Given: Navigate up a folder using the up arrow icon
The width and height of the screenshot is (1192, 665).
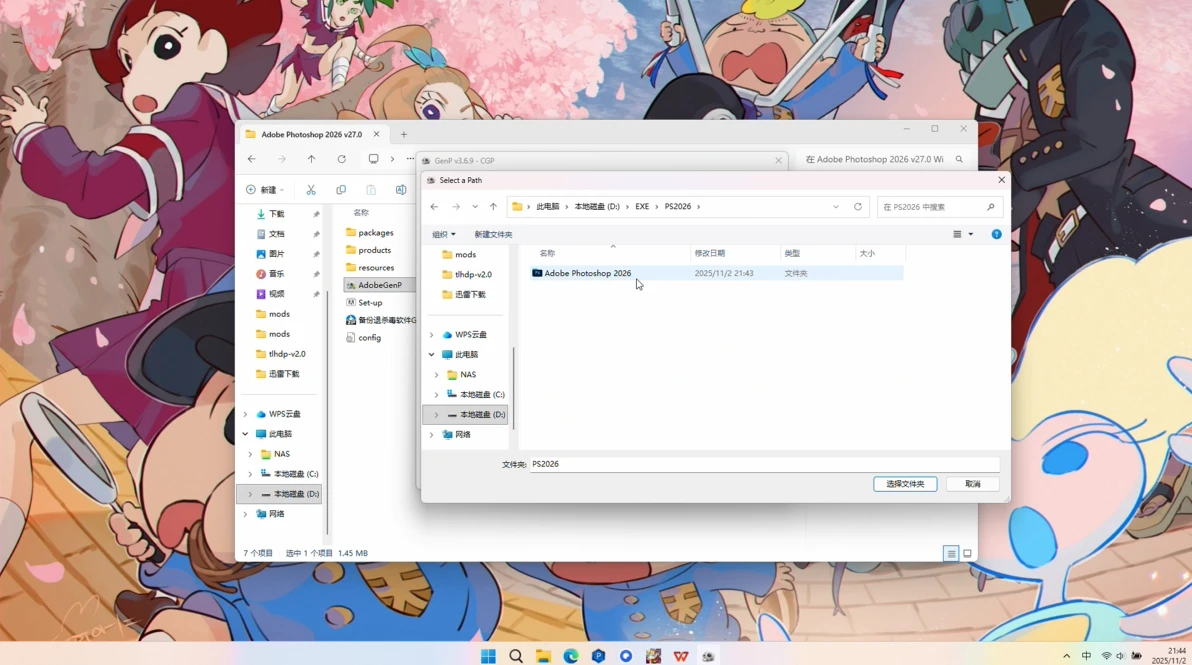Looking at the screenshot, I should coord(491,207).
